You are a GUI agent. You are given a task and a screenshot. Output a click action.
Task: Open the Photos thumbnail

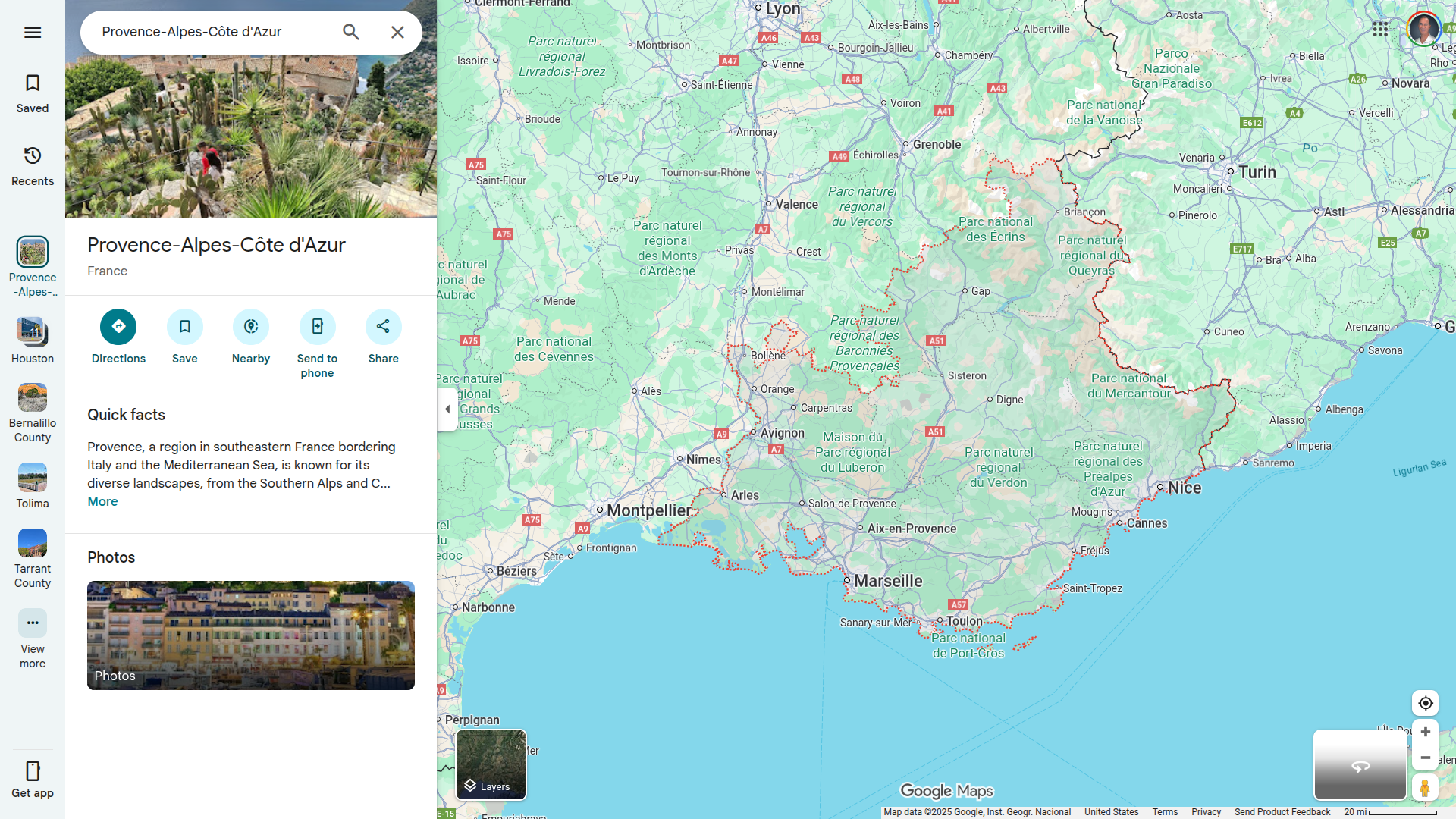251,635
